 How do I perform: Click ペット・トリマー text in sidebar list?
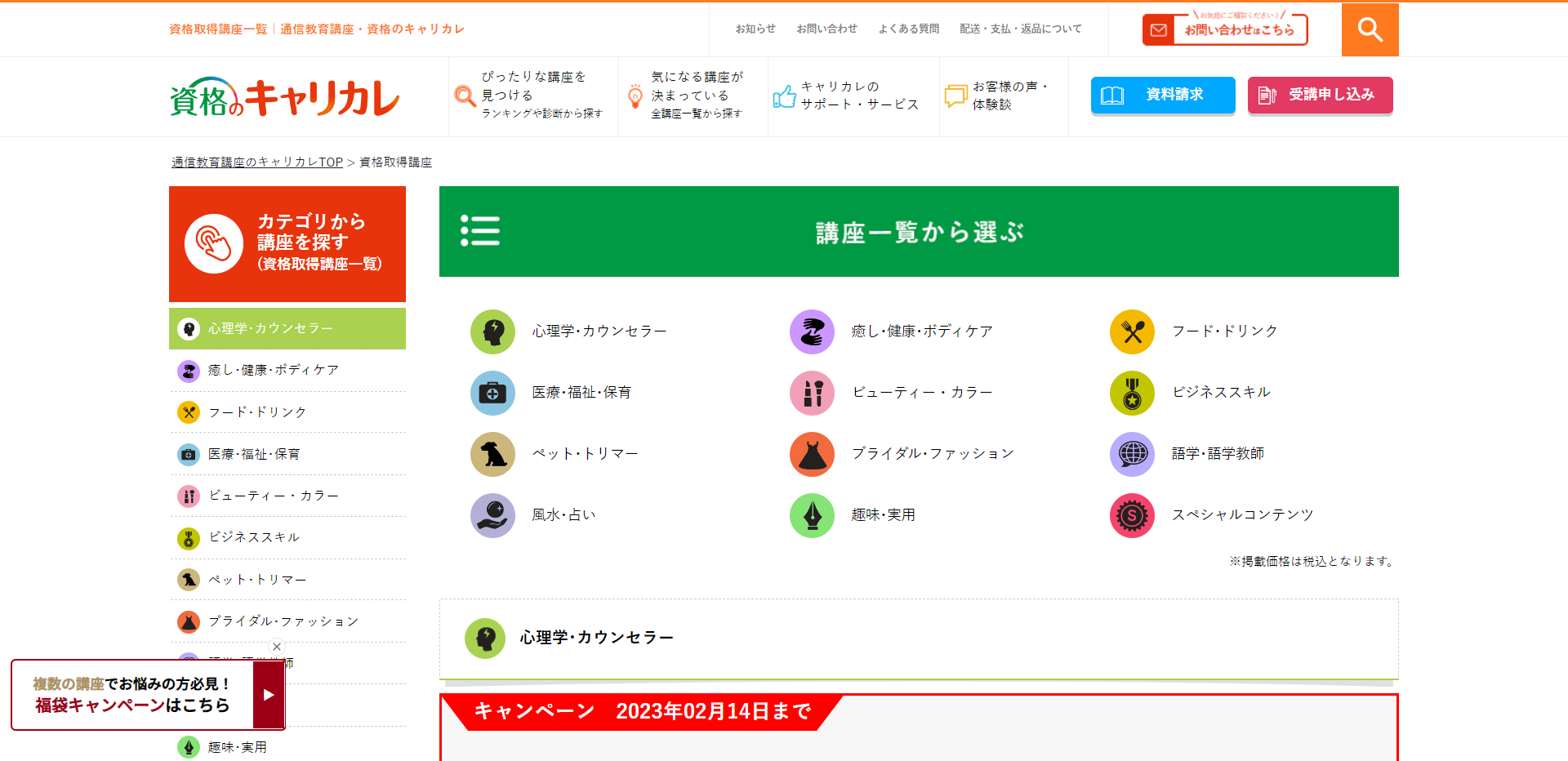tap(257, 580)
